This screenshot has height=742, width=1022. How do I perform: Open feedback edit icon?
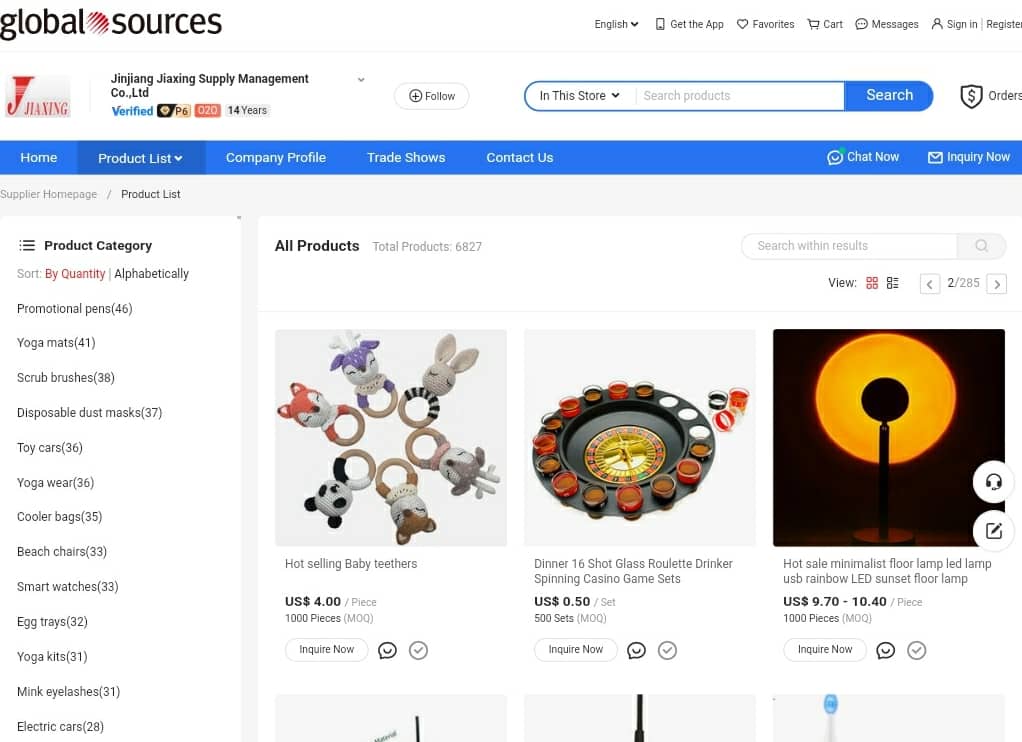tap(993, 531)
